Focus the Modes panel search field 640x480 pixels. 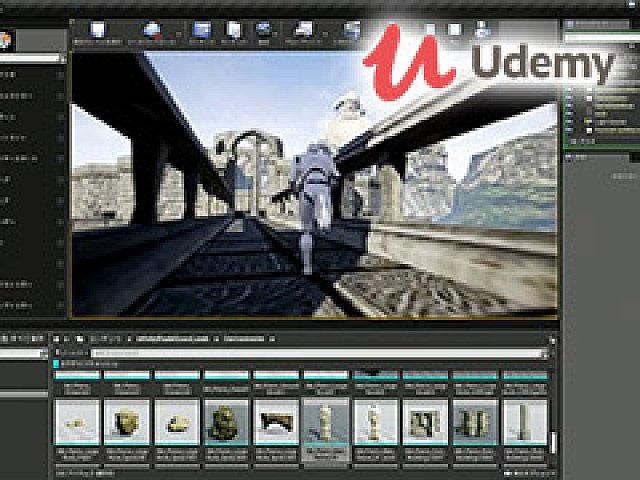tap(30, 59)
